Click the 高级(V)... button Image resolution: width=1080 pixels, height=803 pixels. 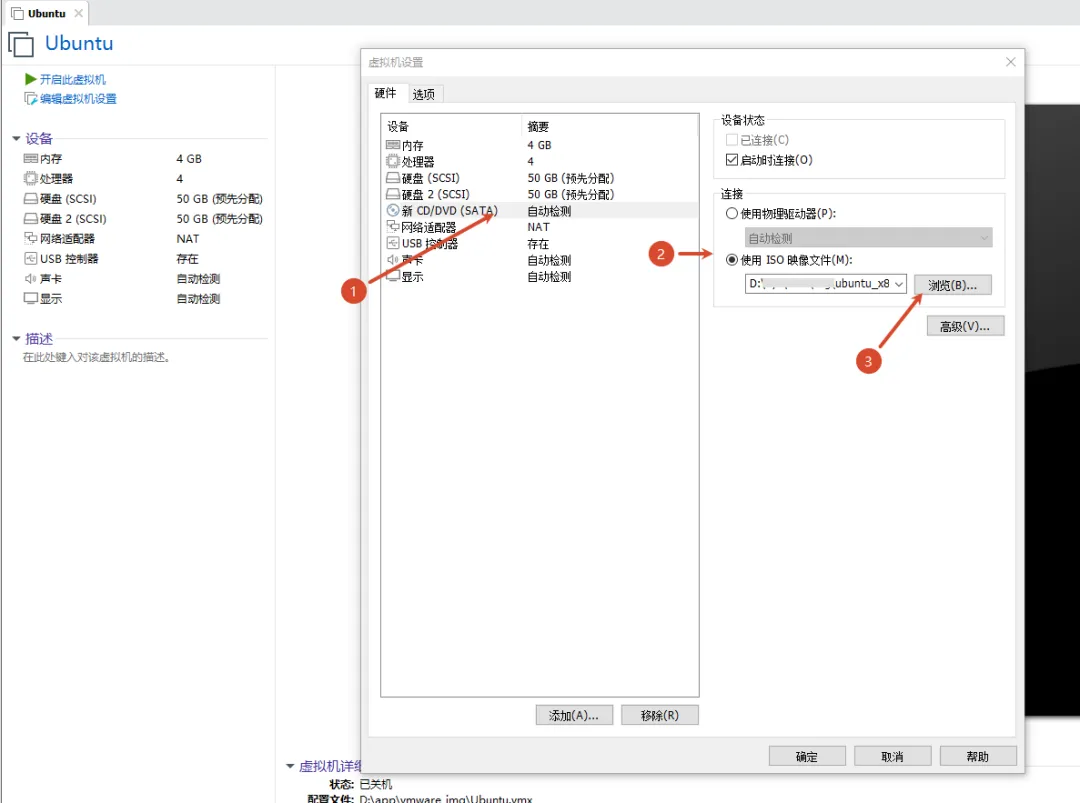(x=965, y=326)
